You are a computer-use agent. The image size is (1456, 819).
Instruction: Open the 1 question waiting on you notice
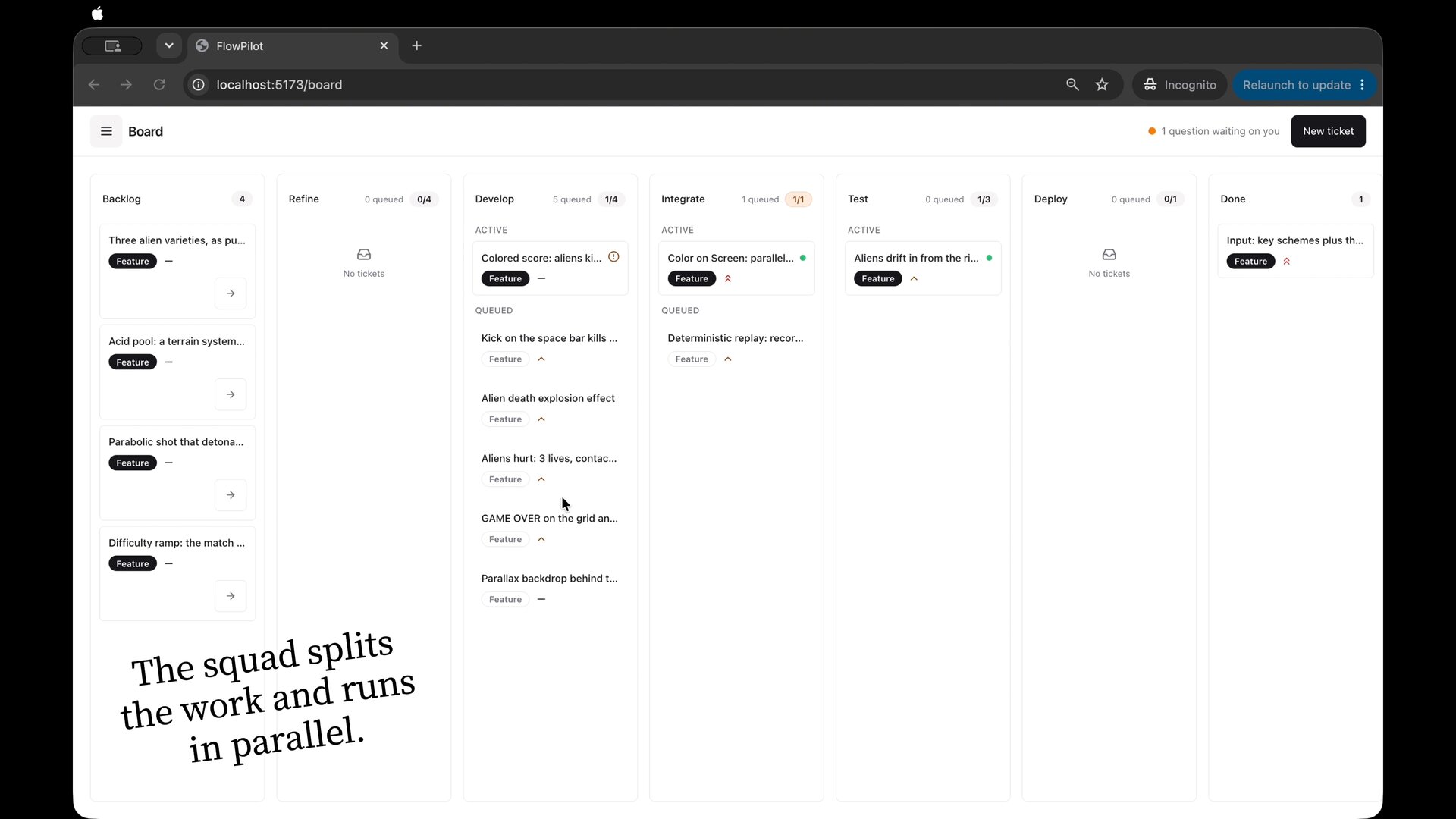1214,131
